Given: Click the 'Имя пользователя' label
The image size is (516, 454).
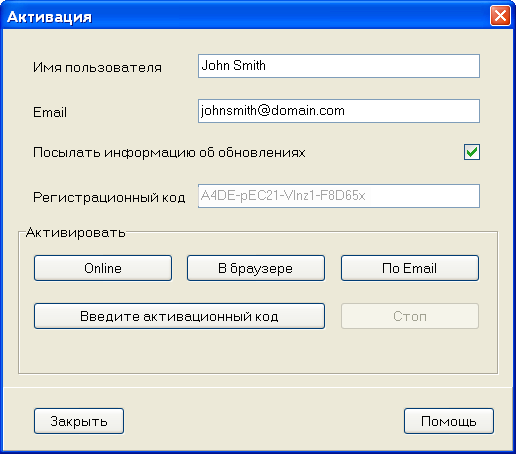Looking at the screenshot, I should coord(97,68).
